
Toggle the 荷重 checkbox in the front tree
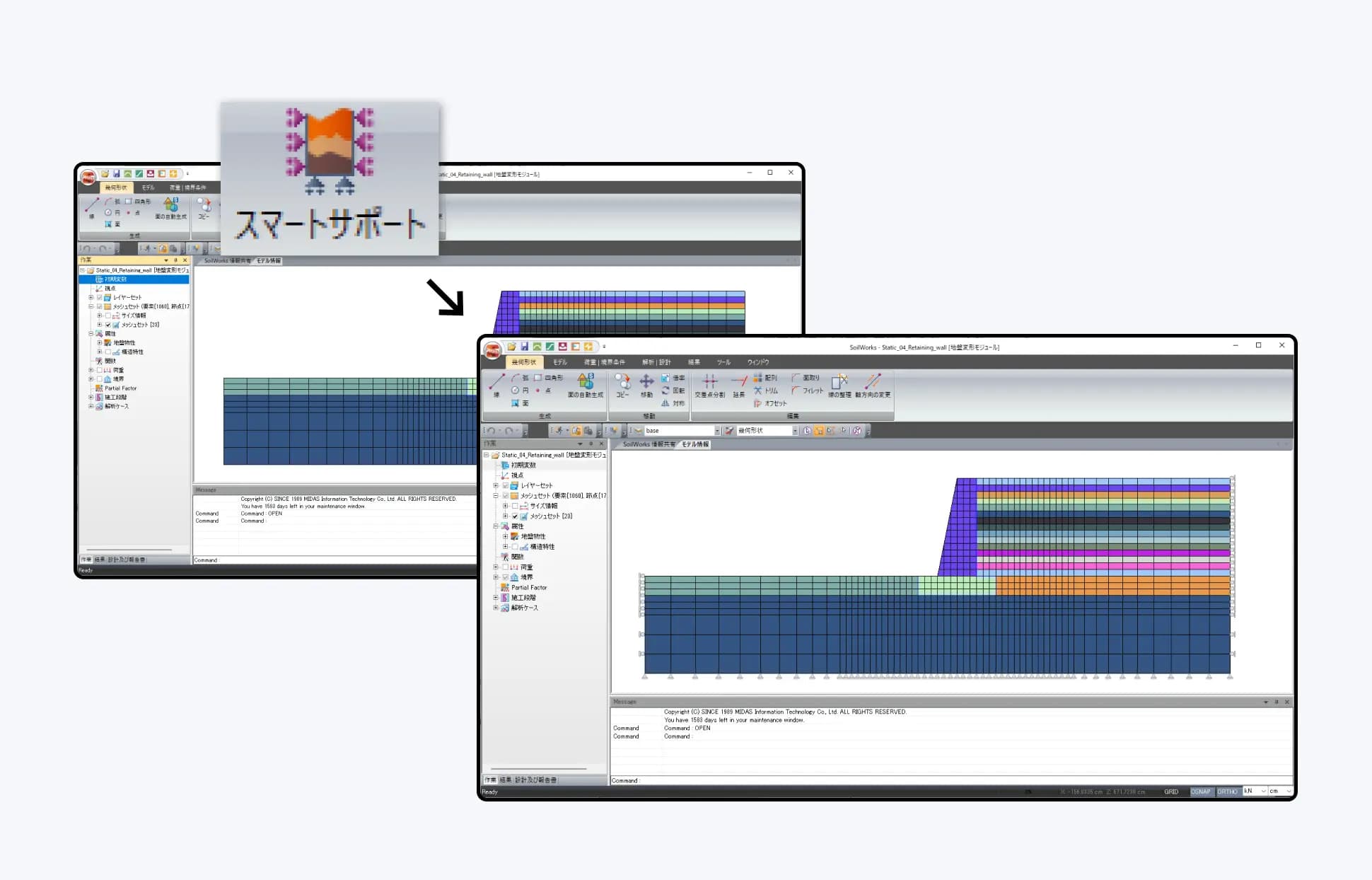coord(505,567)
